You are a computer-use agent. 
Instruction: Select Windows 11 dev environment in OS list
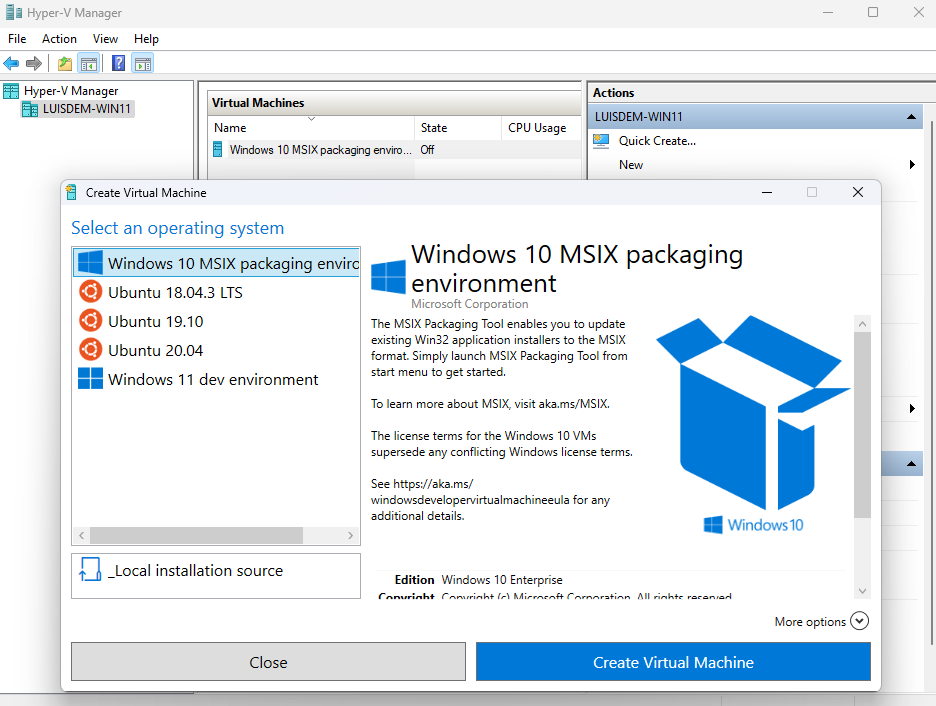217,379
